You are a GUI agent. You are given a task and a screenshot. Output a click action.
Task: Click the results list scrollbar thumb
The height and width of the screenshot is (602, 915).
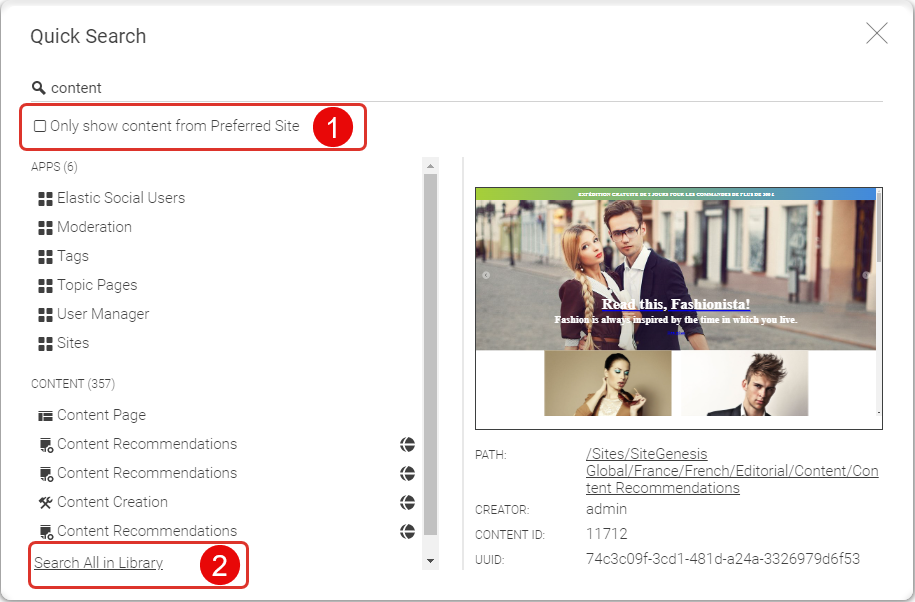click(431, 350)
